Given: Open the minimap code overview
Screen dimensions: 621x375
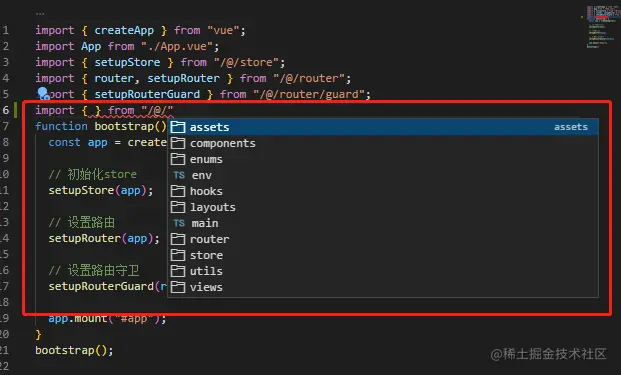Looking at the screenshot, I should 599,27.
